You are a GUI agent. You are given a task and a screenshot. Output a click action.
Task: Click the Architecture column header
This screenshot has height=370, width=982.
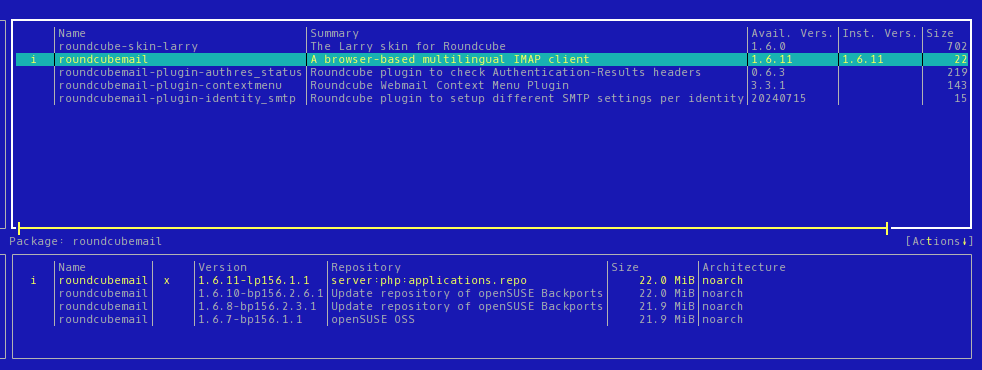(x=744, y=267)
